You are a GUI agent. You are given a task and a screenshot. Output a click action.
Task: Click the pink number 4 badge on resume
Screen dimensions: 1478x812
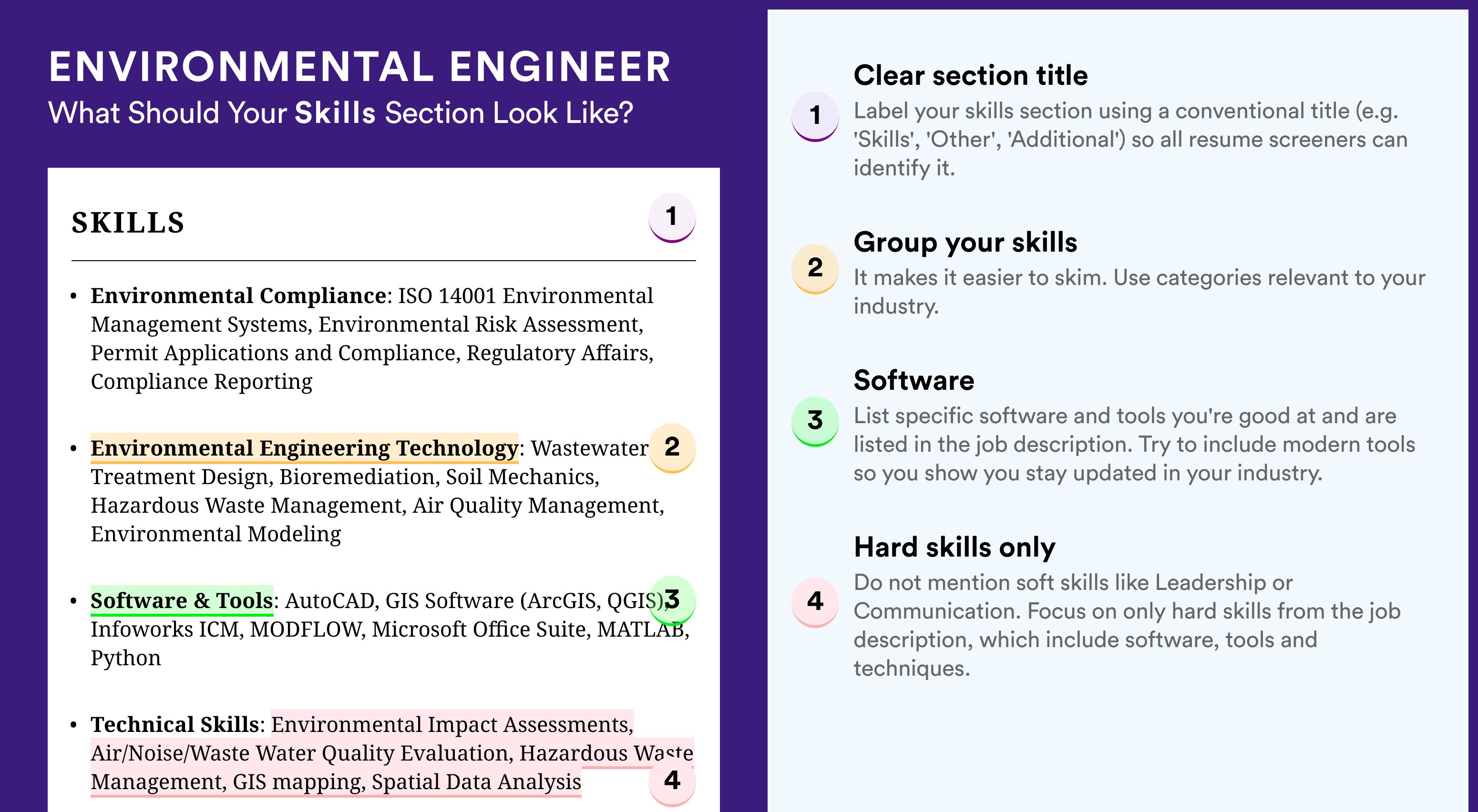tap(672, 781)
